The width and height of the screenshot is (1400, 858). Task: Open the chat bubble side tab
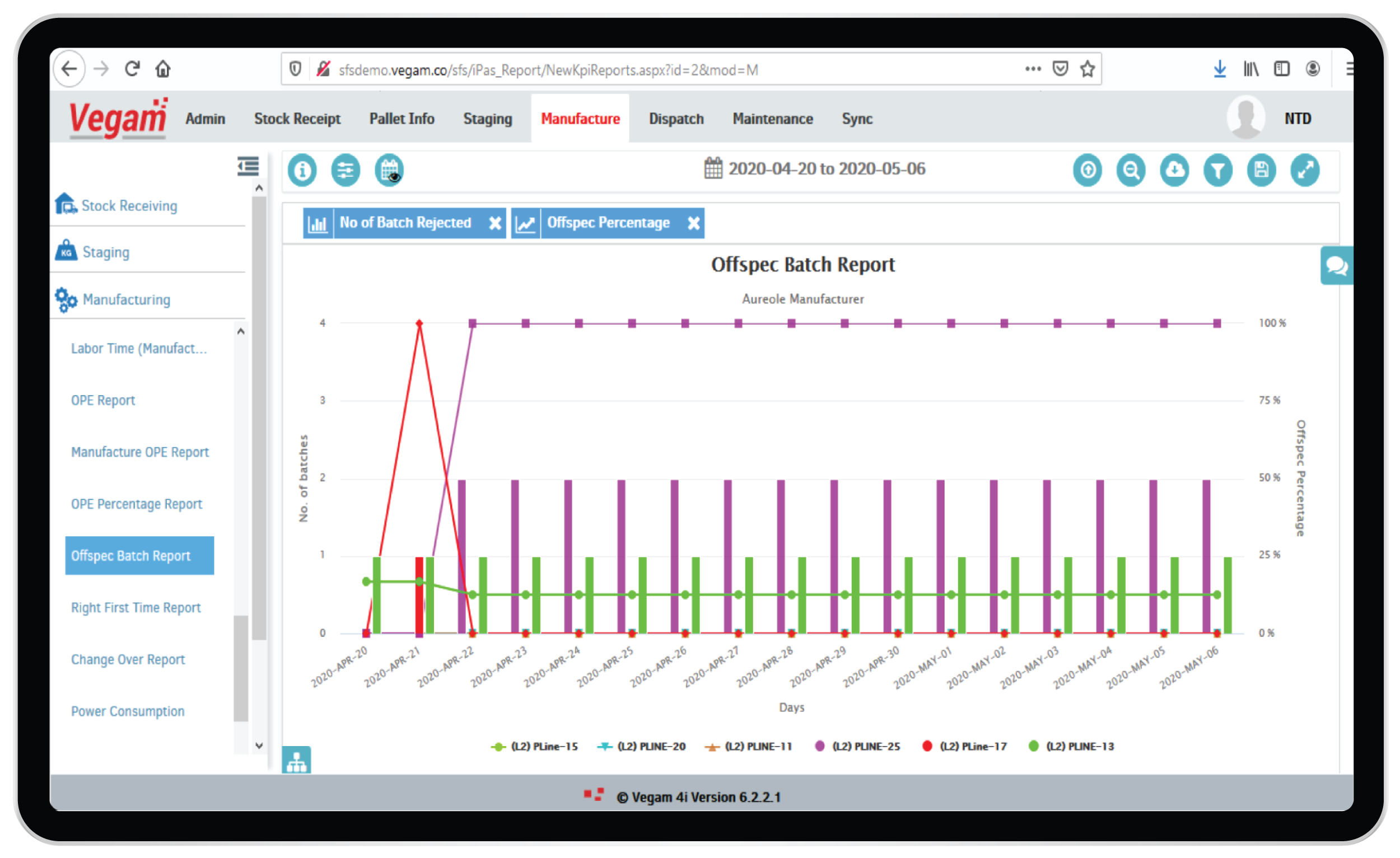(1336, 265)
